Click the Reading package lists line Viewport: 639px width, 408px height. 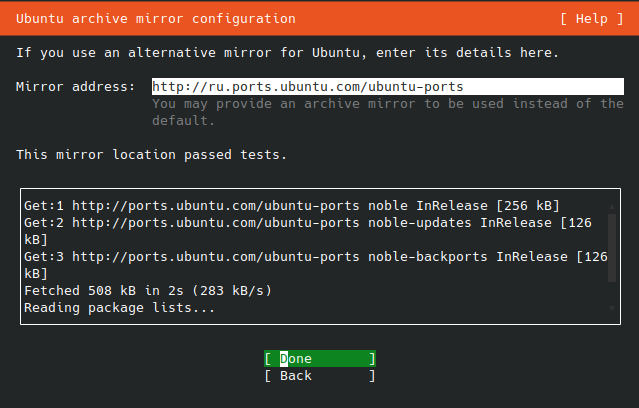pos(119,308)
